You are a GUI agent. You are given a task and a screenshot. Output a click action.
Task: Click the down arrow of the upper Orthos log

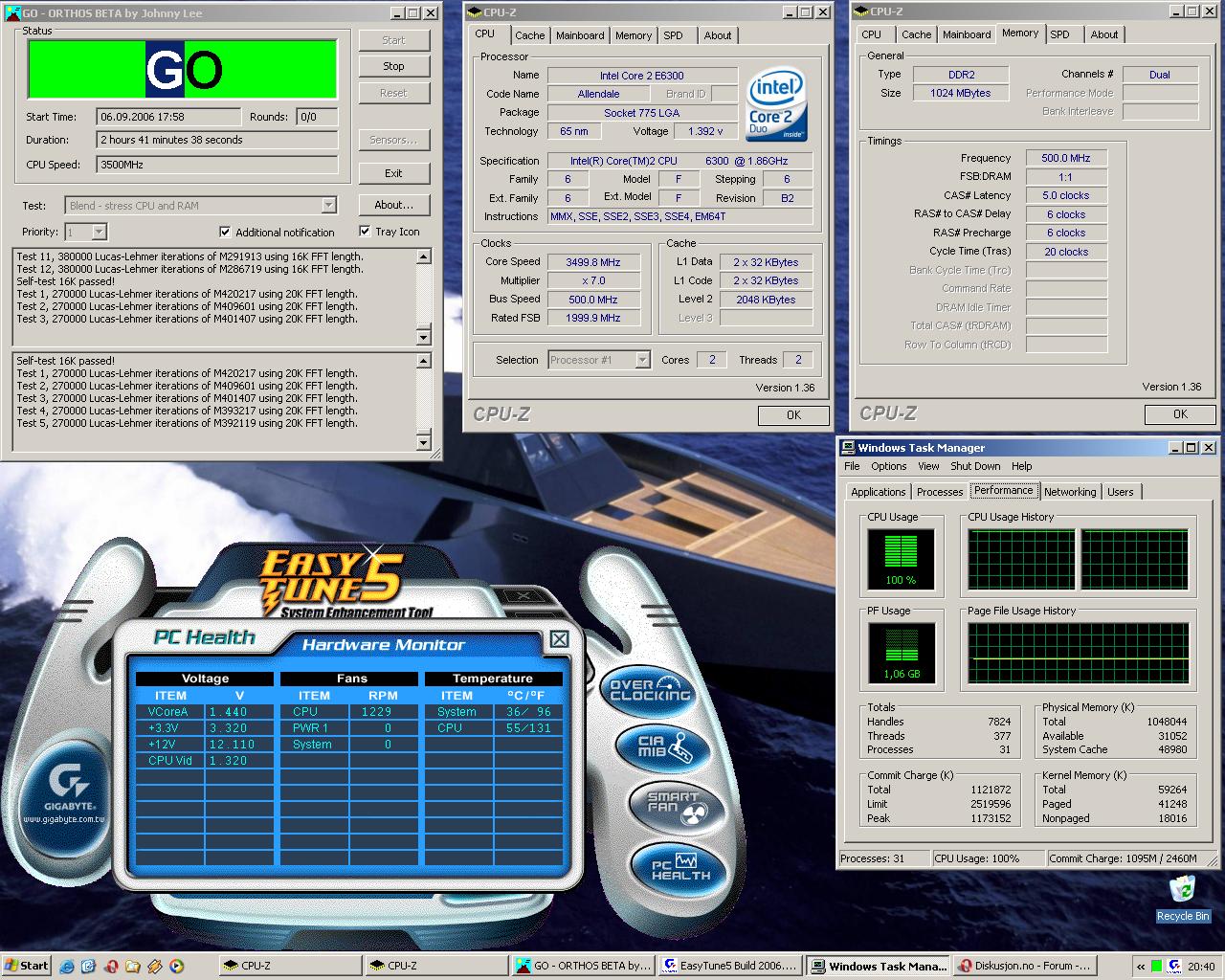[424, 337]
